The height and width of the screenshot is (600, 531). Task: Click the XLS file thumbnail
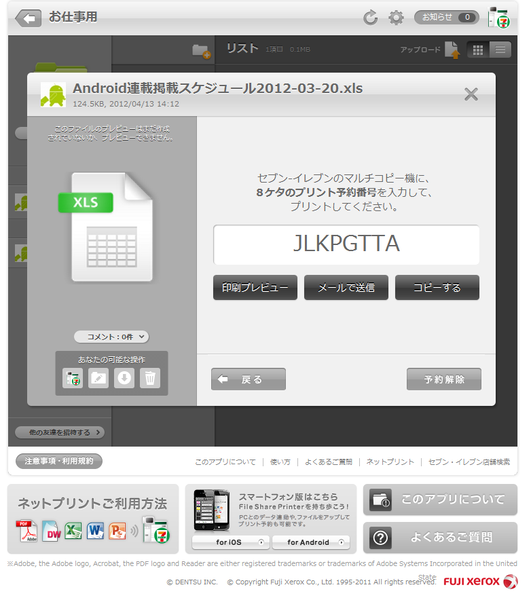[x=108, y=227]
